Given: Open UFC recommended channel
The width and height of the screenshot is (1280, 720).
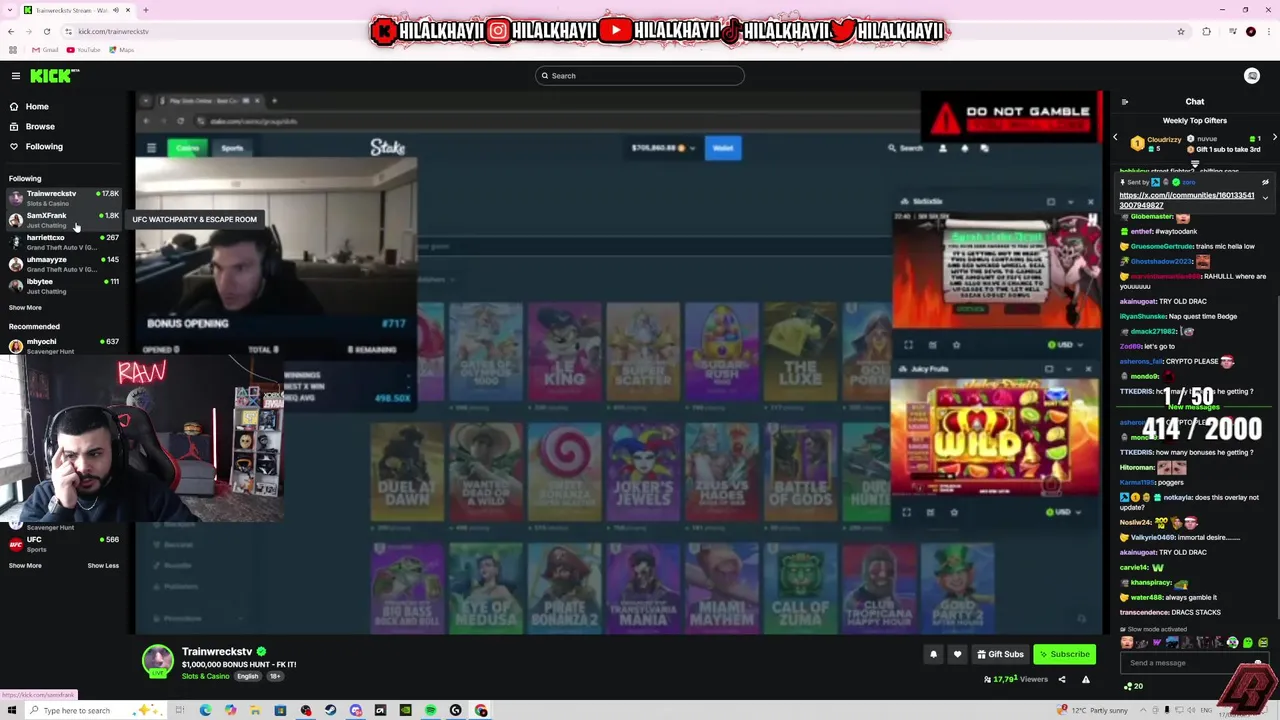Looking at the screenshot, I should [64, 543].
